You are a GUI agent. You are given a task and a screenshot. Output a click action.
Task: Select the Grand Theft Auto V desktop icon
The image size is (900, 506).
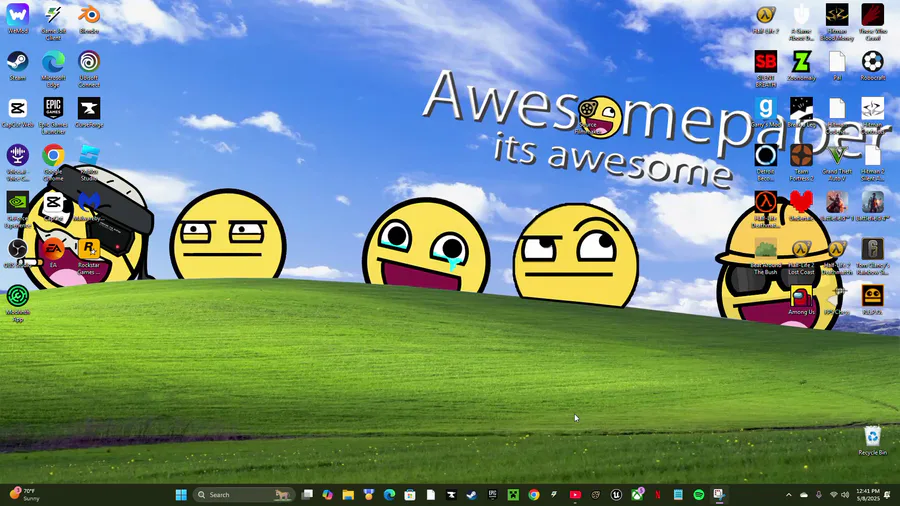(837, 163)
